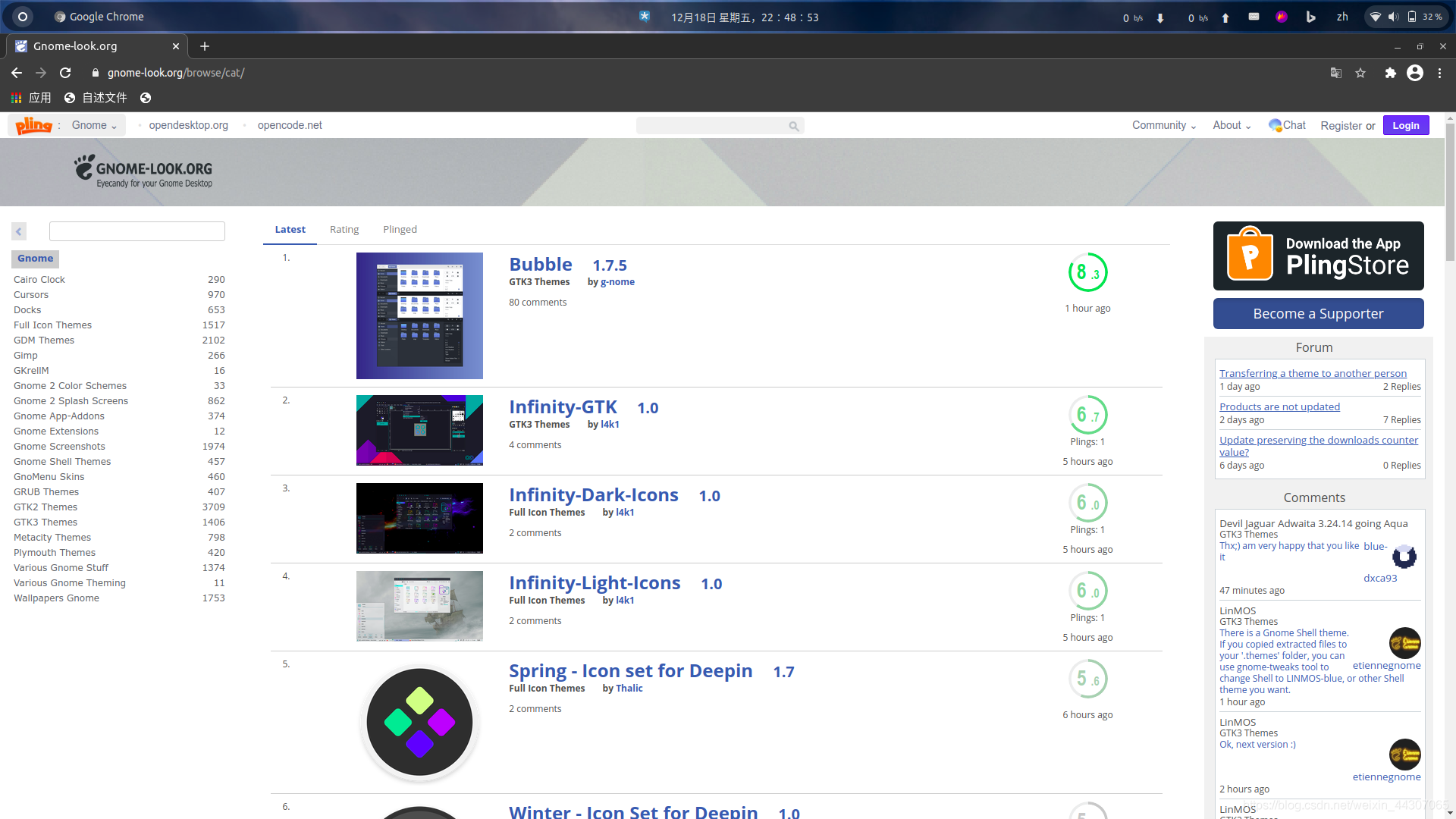
Task: Reload the Gnome-look.org page
Action: click(65, 73)
